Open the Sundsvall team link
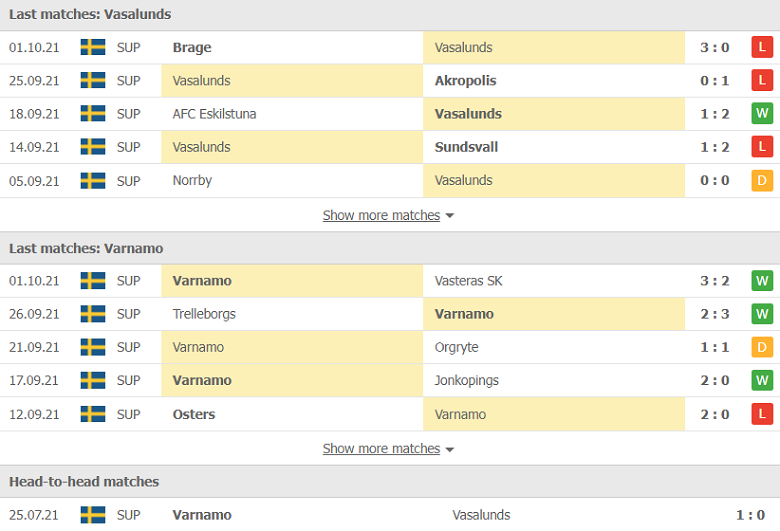 point(466,147)
